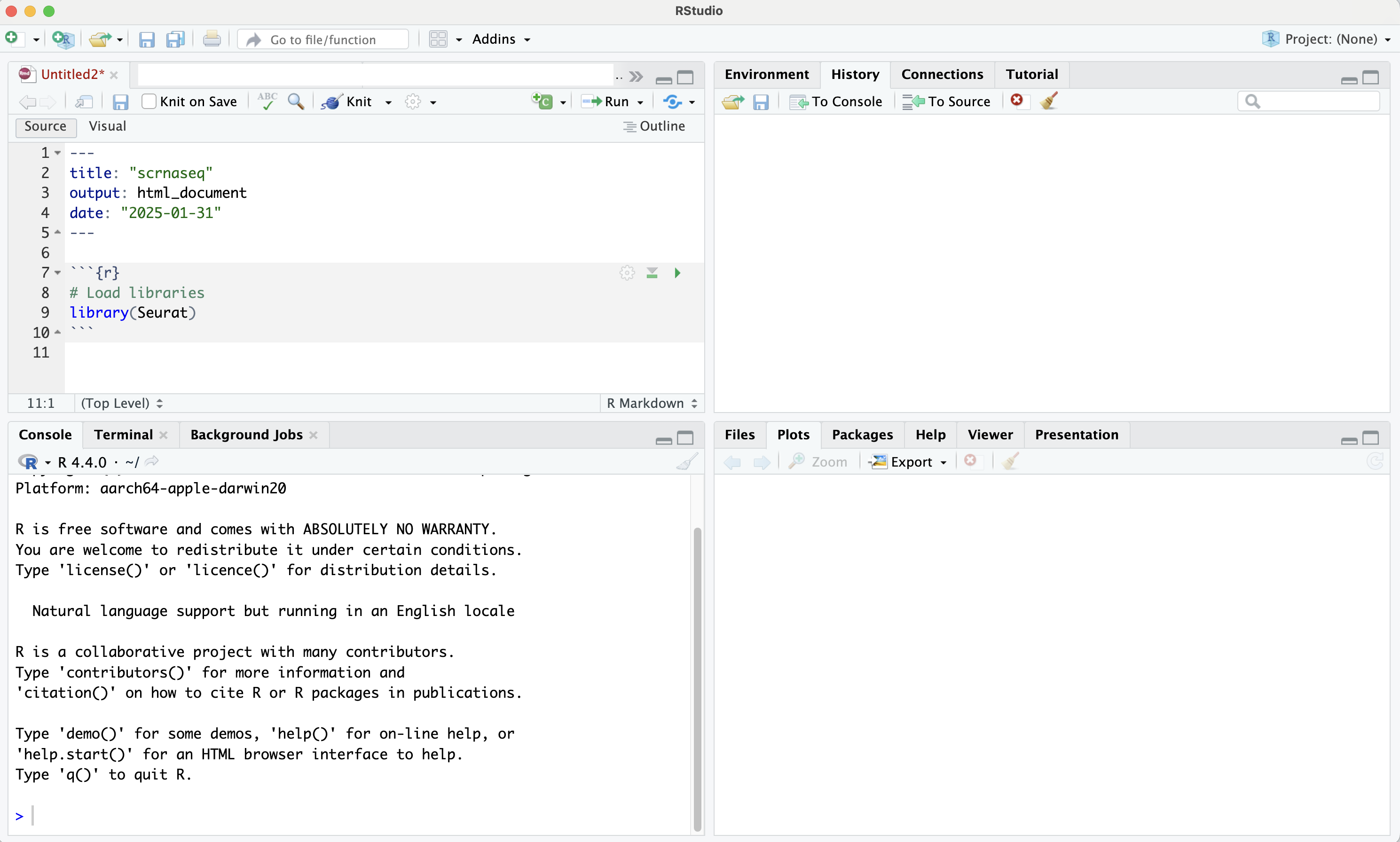
Task: Open the Project (None) menu
Action: (1326, 39)
